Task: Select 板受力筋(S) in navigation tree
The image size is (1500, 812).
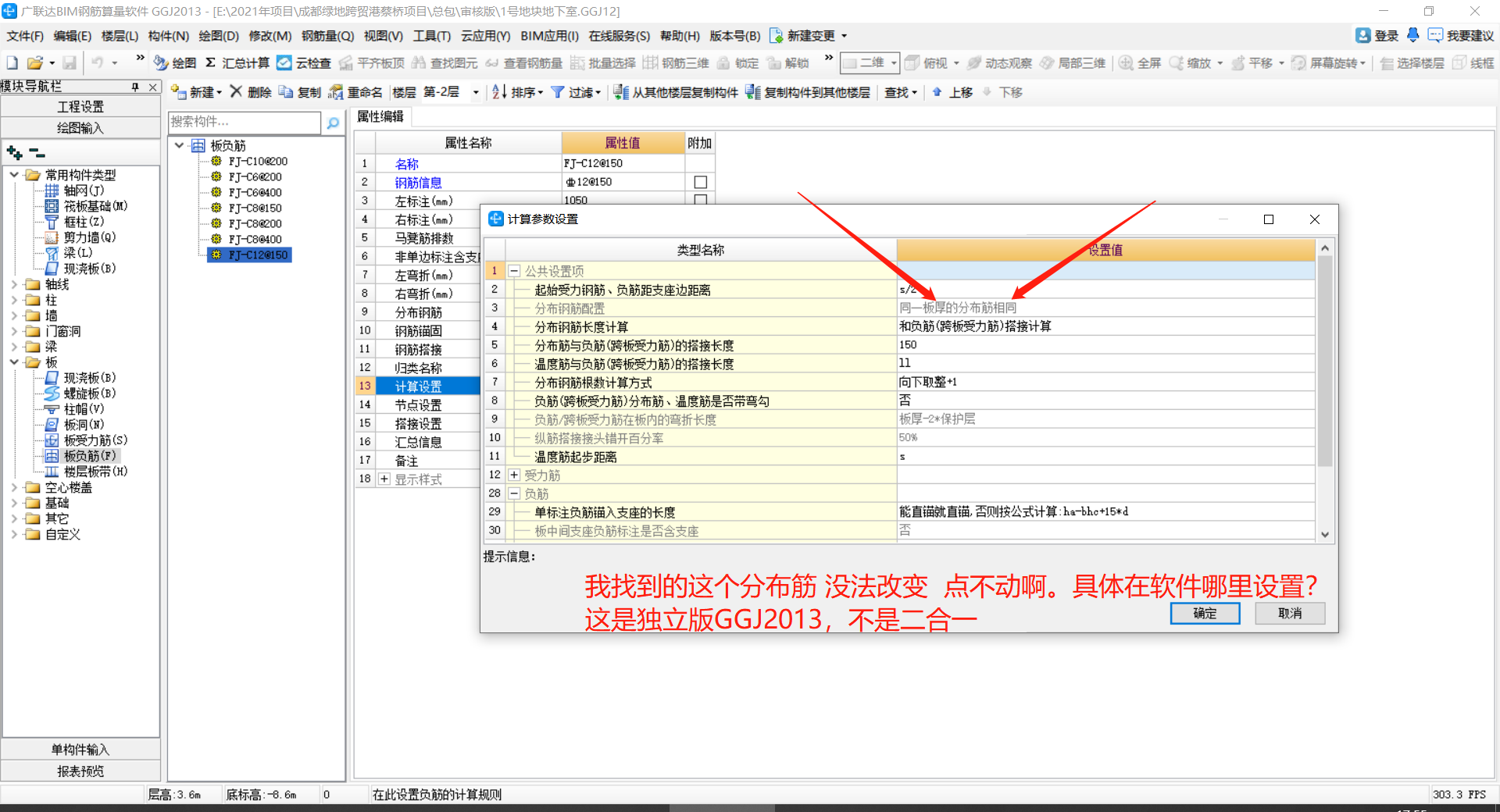Action: [95, 440]
